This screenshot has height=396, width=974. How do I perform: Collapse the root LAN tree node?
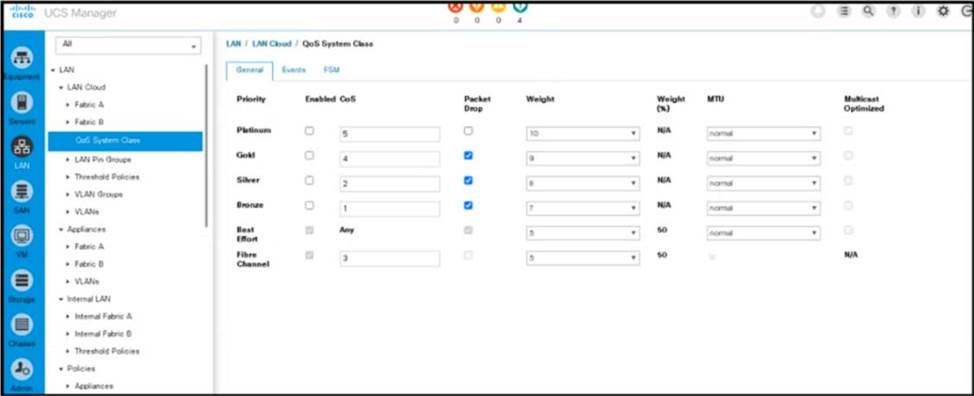coord(53,70)
